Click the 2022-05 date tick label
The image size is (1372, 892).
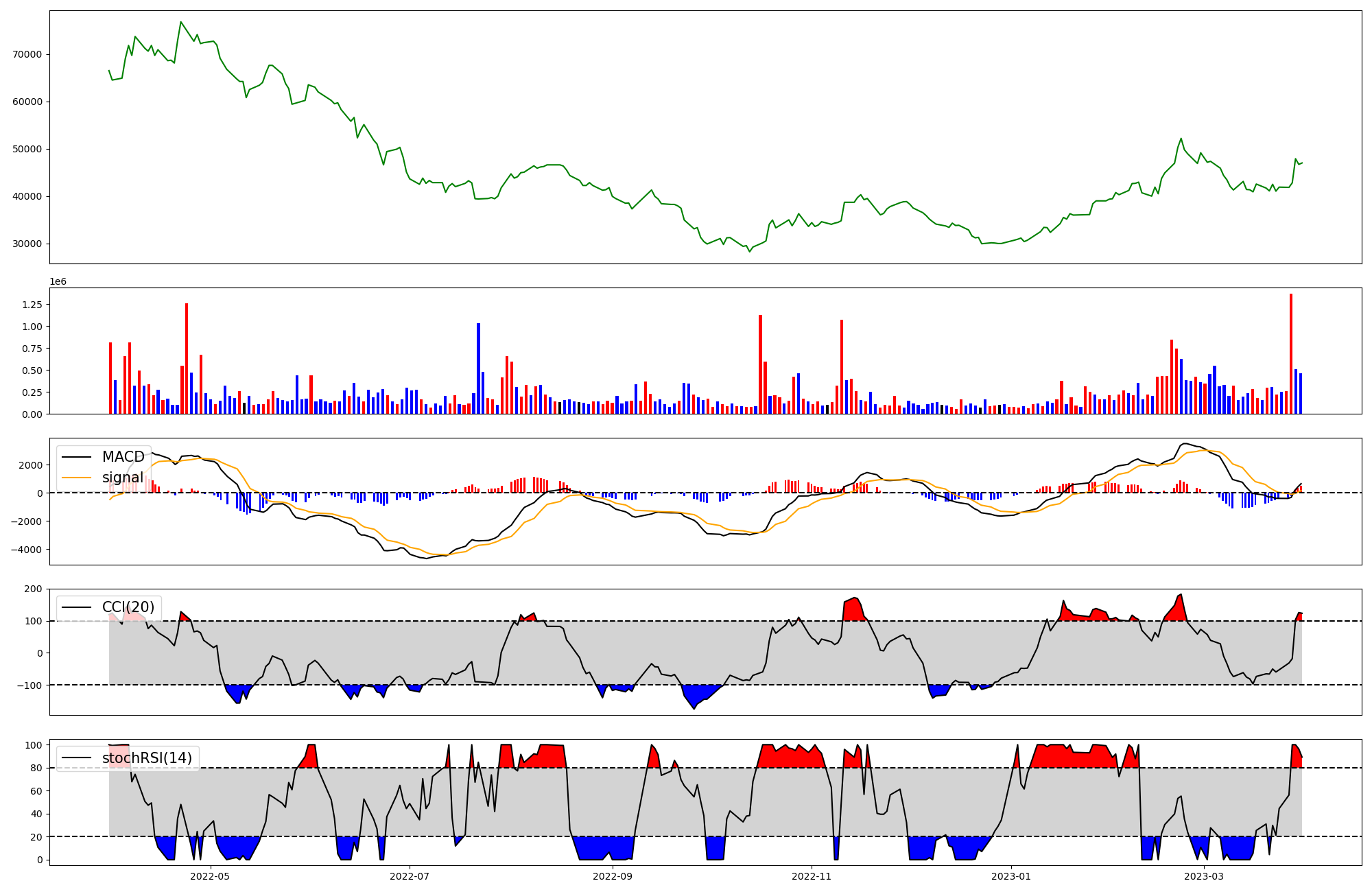click(x=210, y=876)
